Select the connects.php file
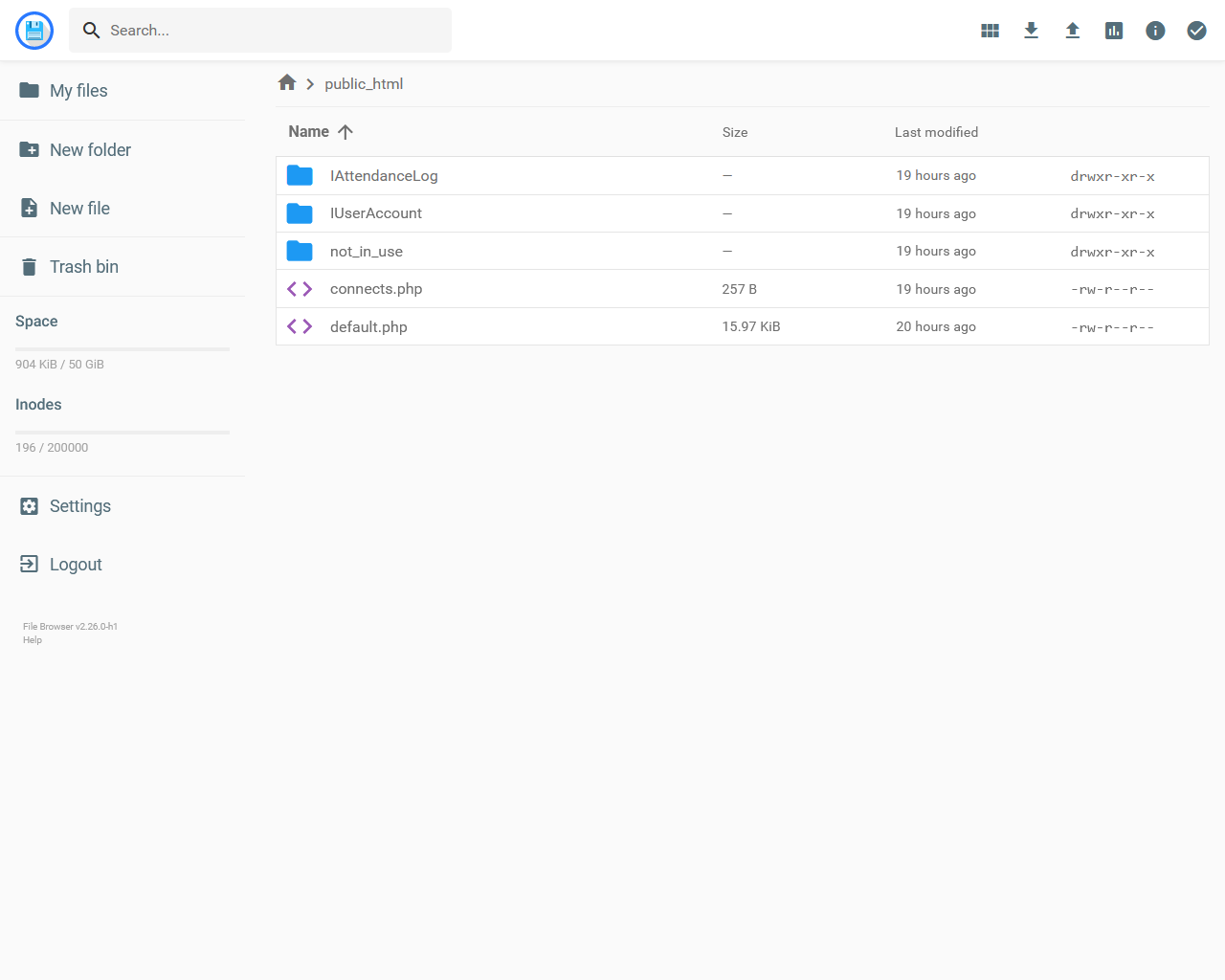This screenshot has height=980, width=1225. point(376,289)
